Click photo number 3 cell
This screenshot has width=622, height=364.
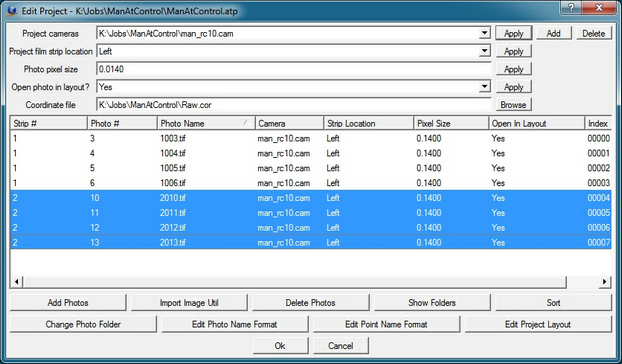92,138
